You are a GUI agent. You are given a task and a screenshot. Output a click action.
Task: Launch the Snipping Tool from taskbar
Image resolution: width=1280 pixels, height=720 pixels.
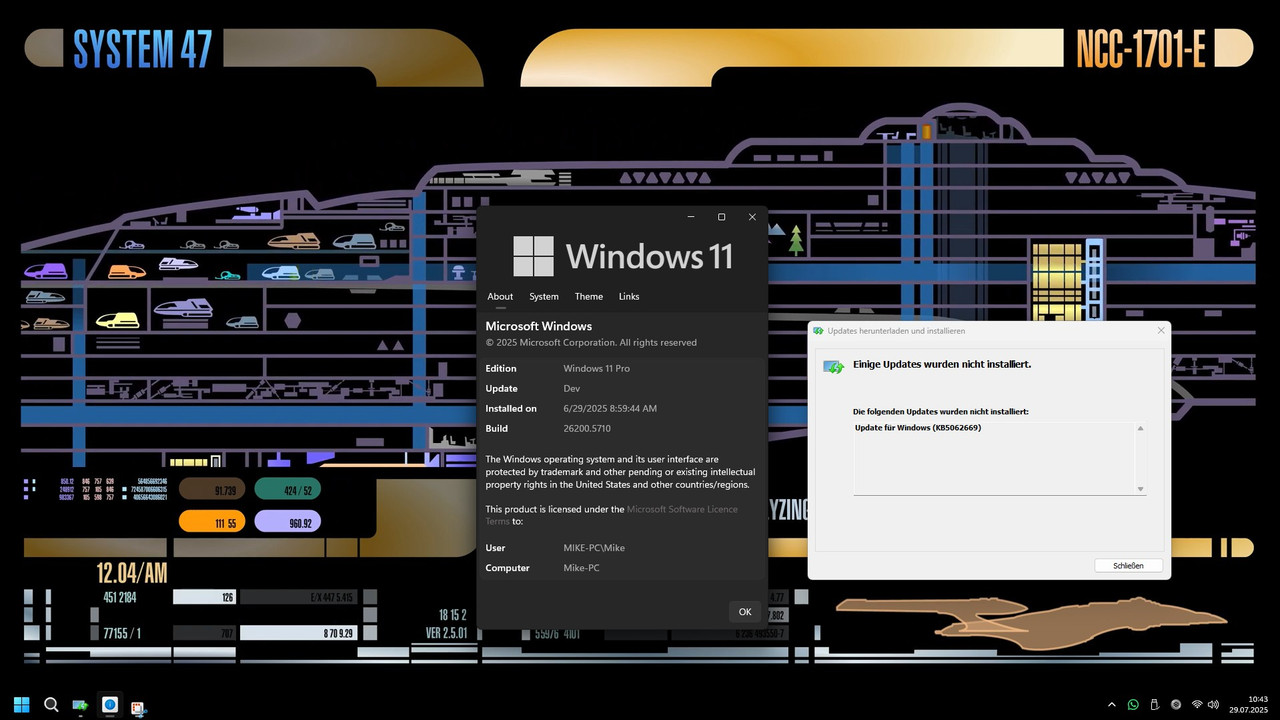(139, 706)
